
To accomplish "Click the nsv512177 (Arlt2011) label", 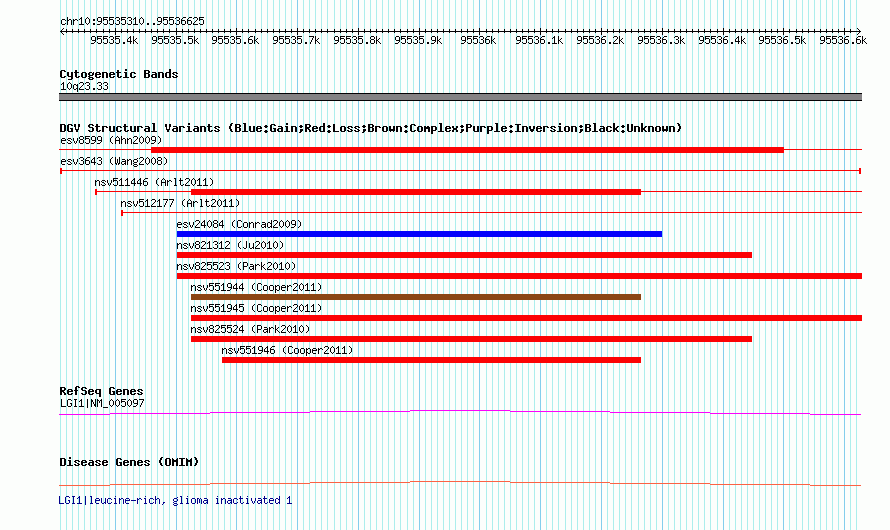I will tap(180, 203).
